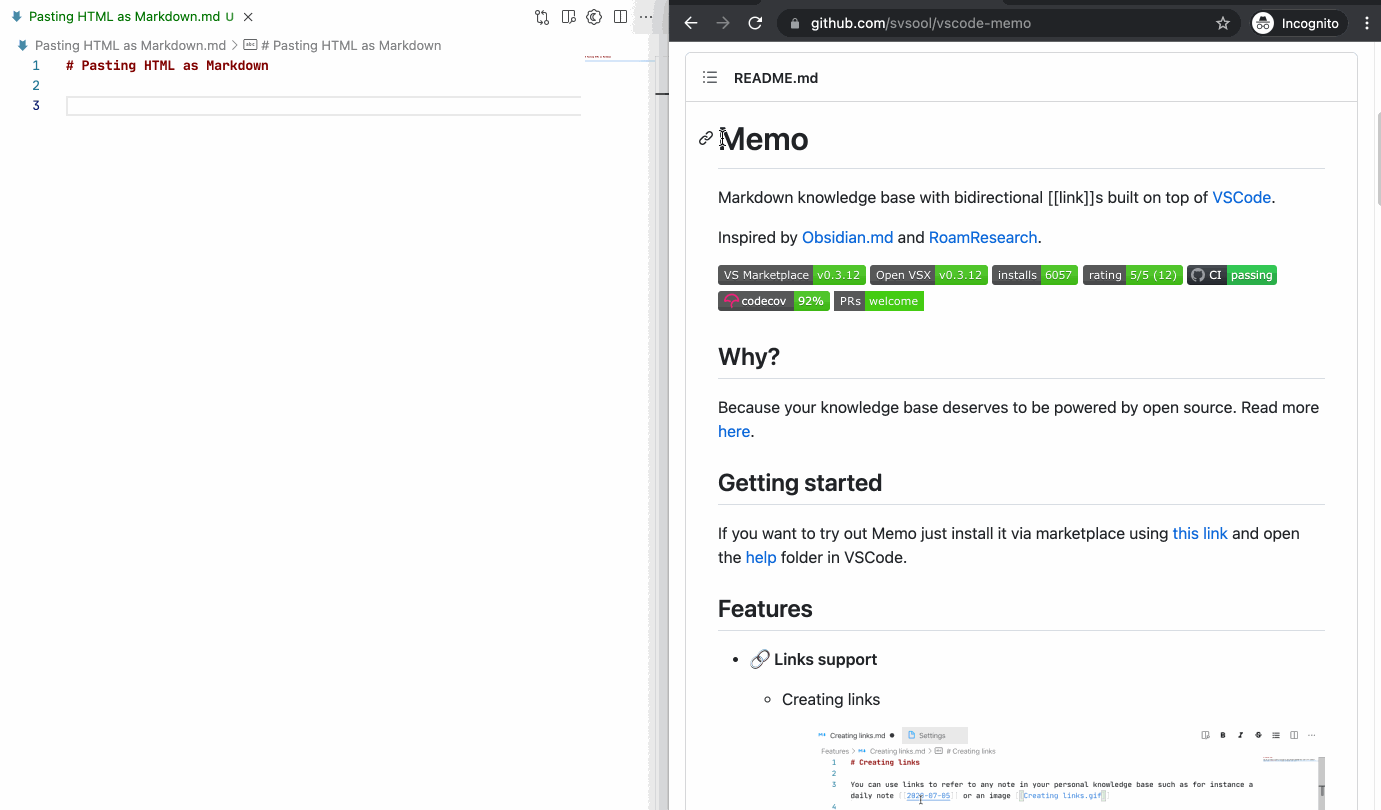Image resolution: width=1381 pixels, height=810 pixels.
Task: Click the Creating links sub-item
Action: point(831,700)
